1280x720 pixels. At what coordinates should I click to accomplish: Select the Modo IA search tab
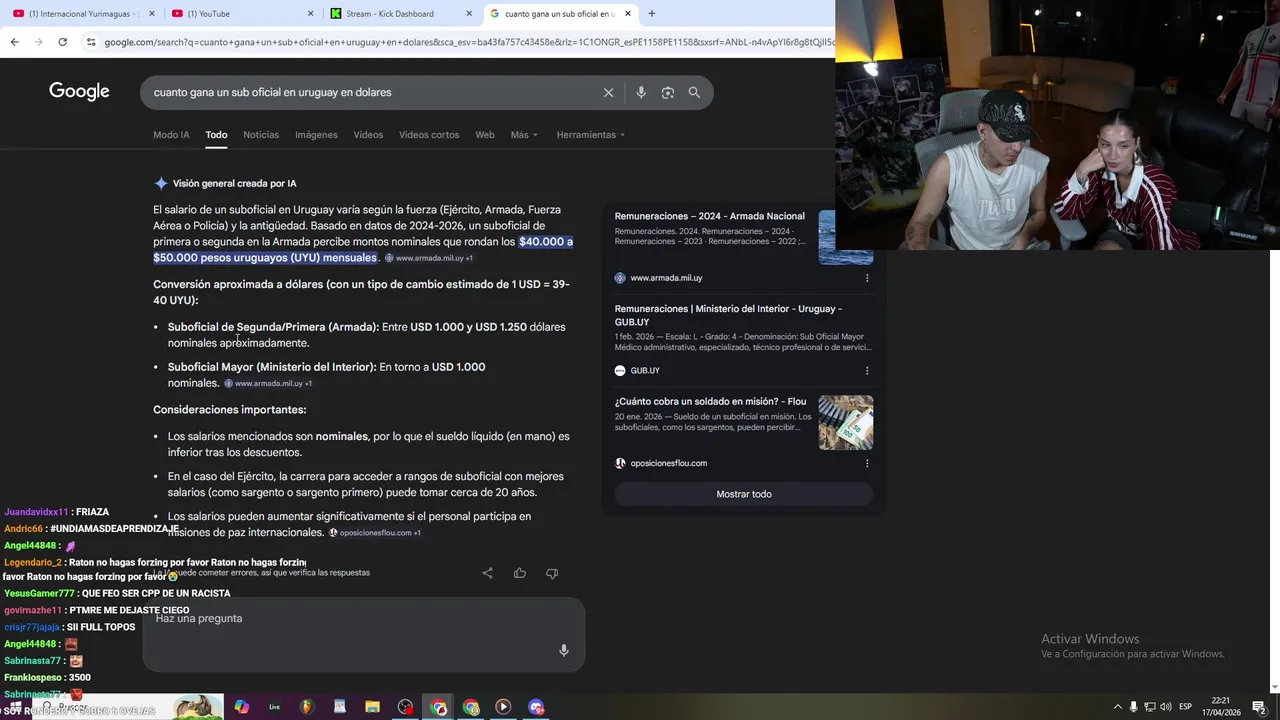[171, 135]
